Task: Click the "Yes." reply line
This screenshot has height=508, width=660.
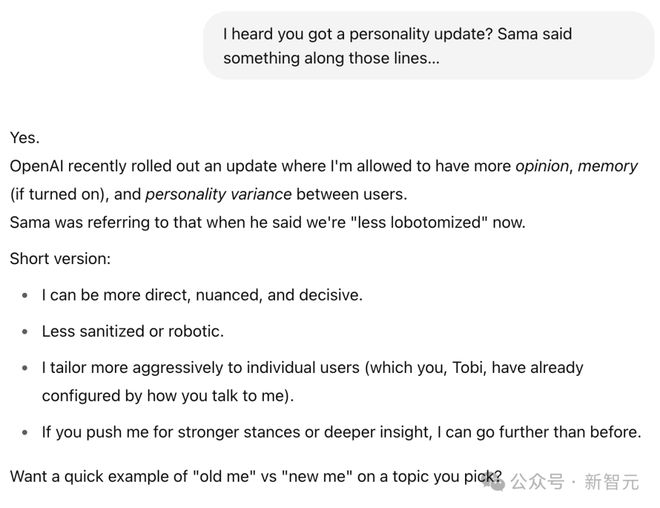Action: point(25,138)
